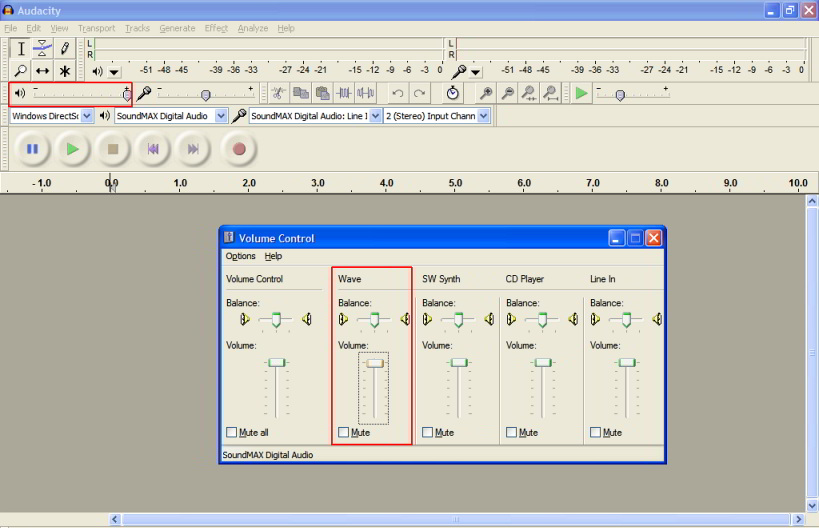
Task: Click the CD Player balance slider thumb
Action: [x=543, y=320]
